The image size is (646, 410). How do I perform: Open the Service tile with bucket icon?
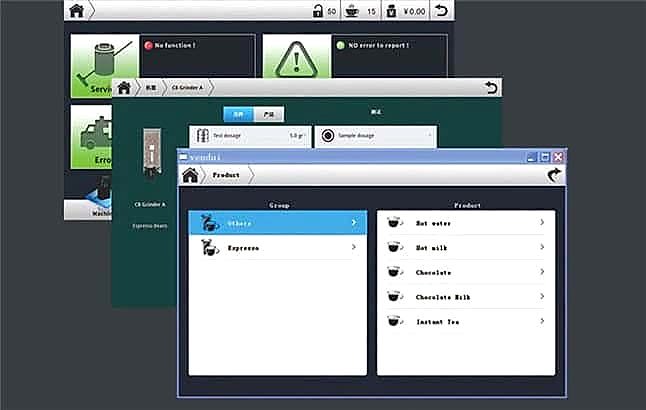105,66
